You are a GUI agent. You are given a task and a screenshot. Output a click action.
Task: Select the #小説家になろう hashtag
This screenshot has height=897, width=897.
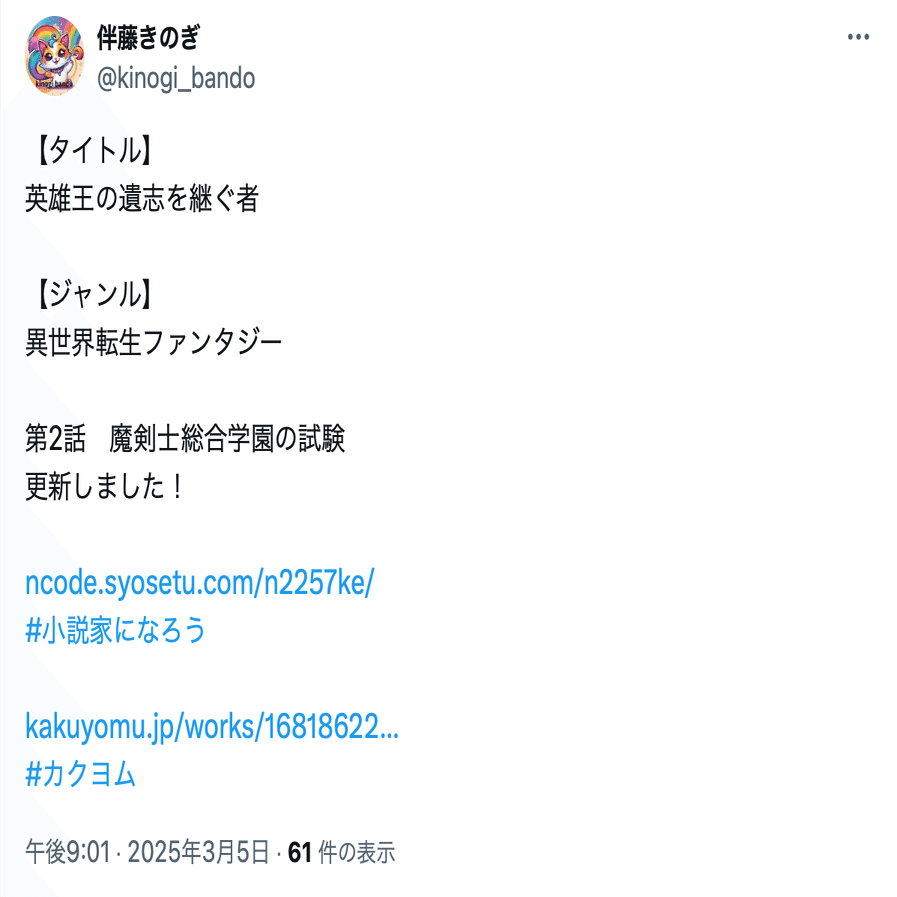115,630
